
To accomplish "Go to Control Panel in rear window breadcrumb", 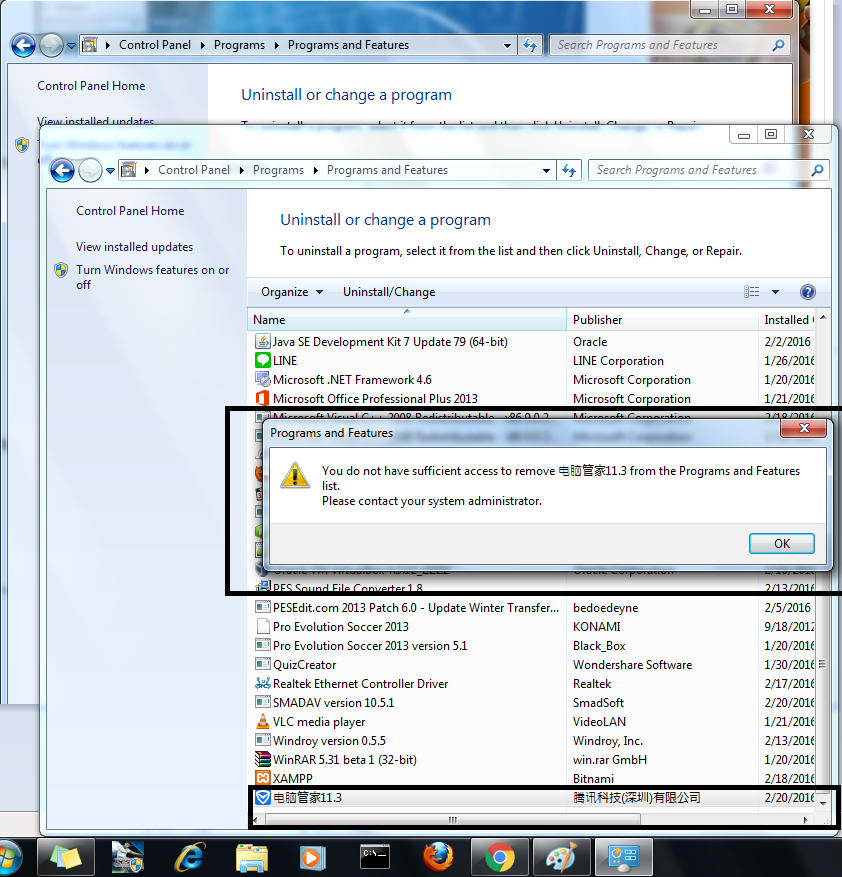I will 154,45.
